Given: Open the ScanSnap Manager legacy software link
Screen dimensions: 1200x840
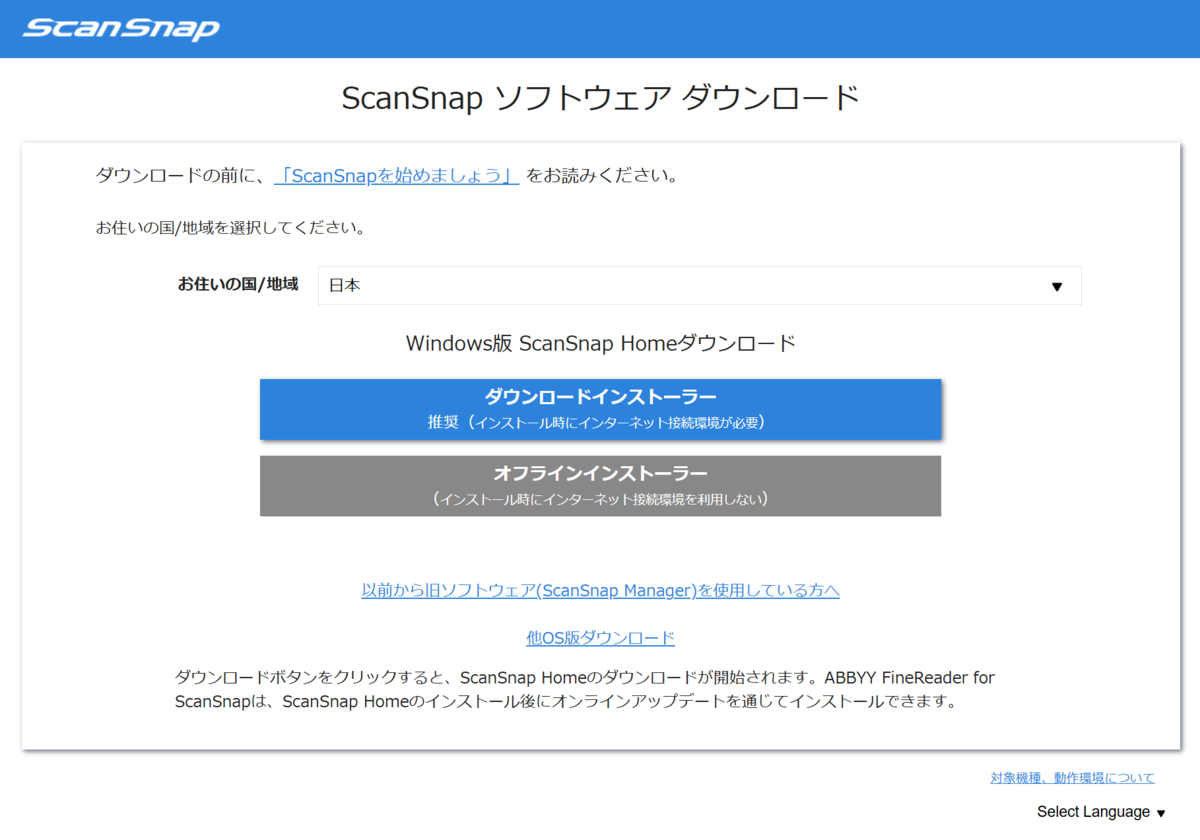Looking at the screenshot, I should click(600, 590).
